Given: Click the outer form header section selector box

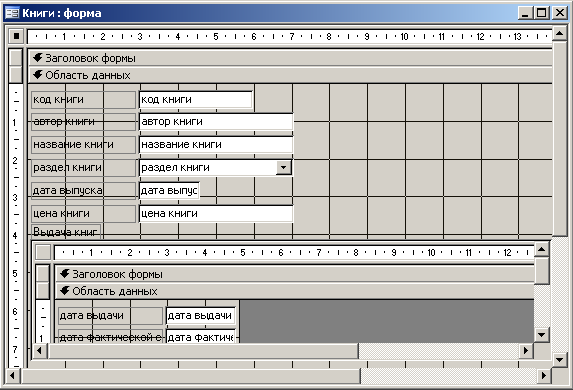Looking at the screenshot, I should point(16,58).
